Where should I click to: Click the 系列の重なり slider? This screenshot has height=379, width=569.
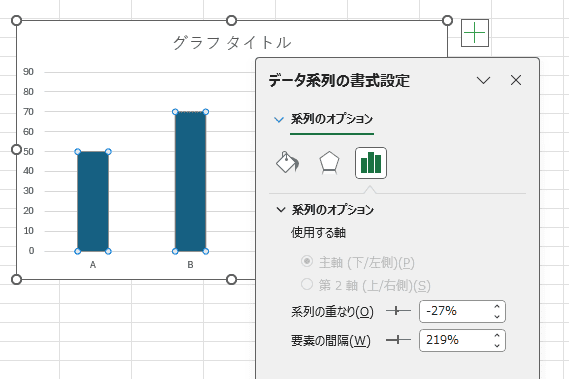(x=398, y=311)
